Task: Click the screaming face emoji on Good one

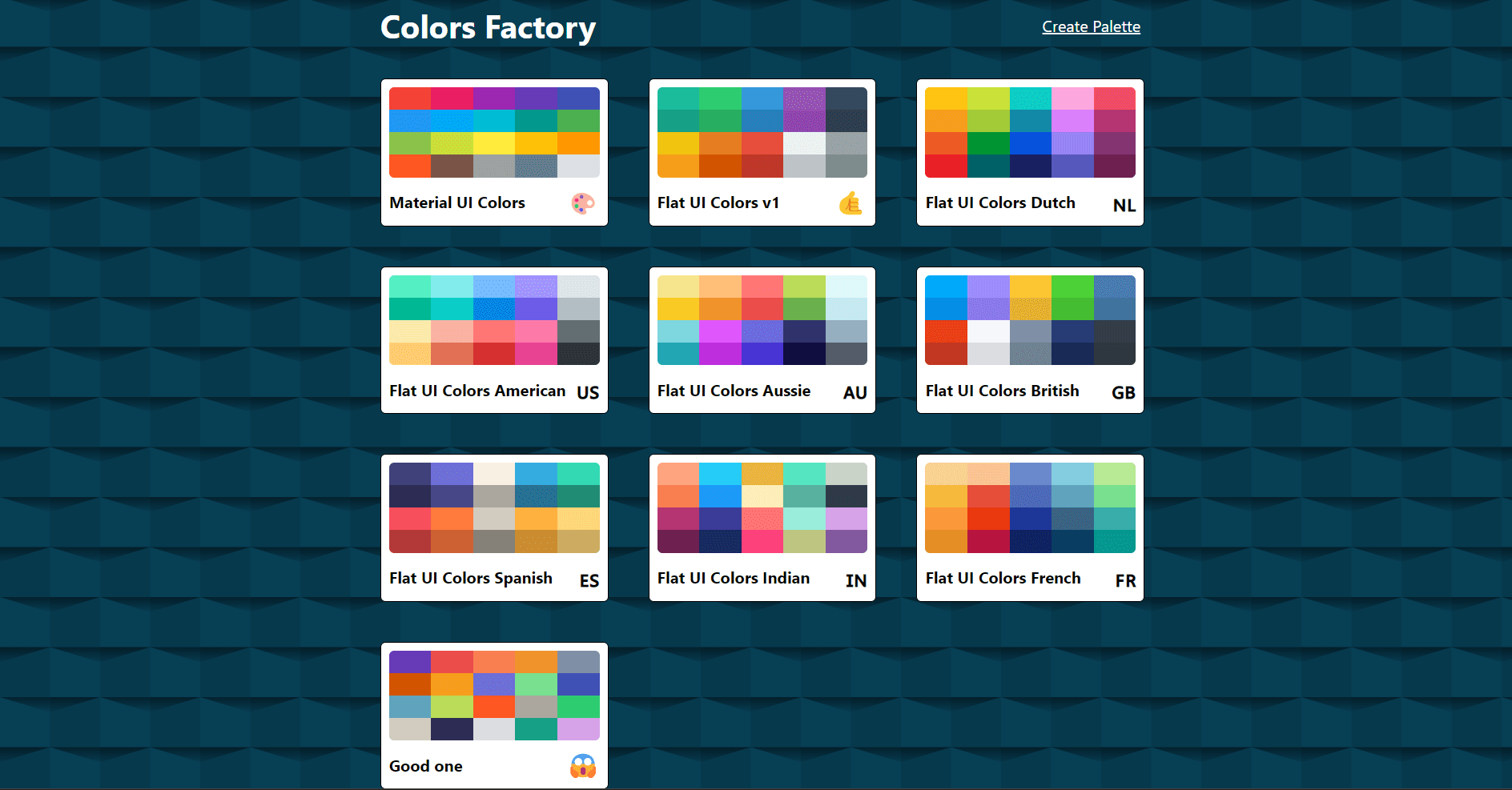Action: click(x=583, y=766)
